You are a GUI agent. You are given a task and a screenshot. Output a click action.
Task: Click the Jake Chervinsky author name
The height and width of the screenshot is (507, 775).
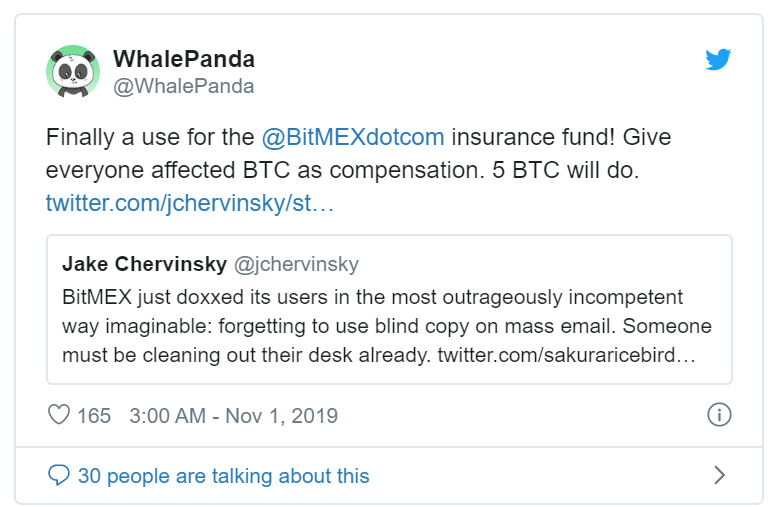[x=144, y=264]
